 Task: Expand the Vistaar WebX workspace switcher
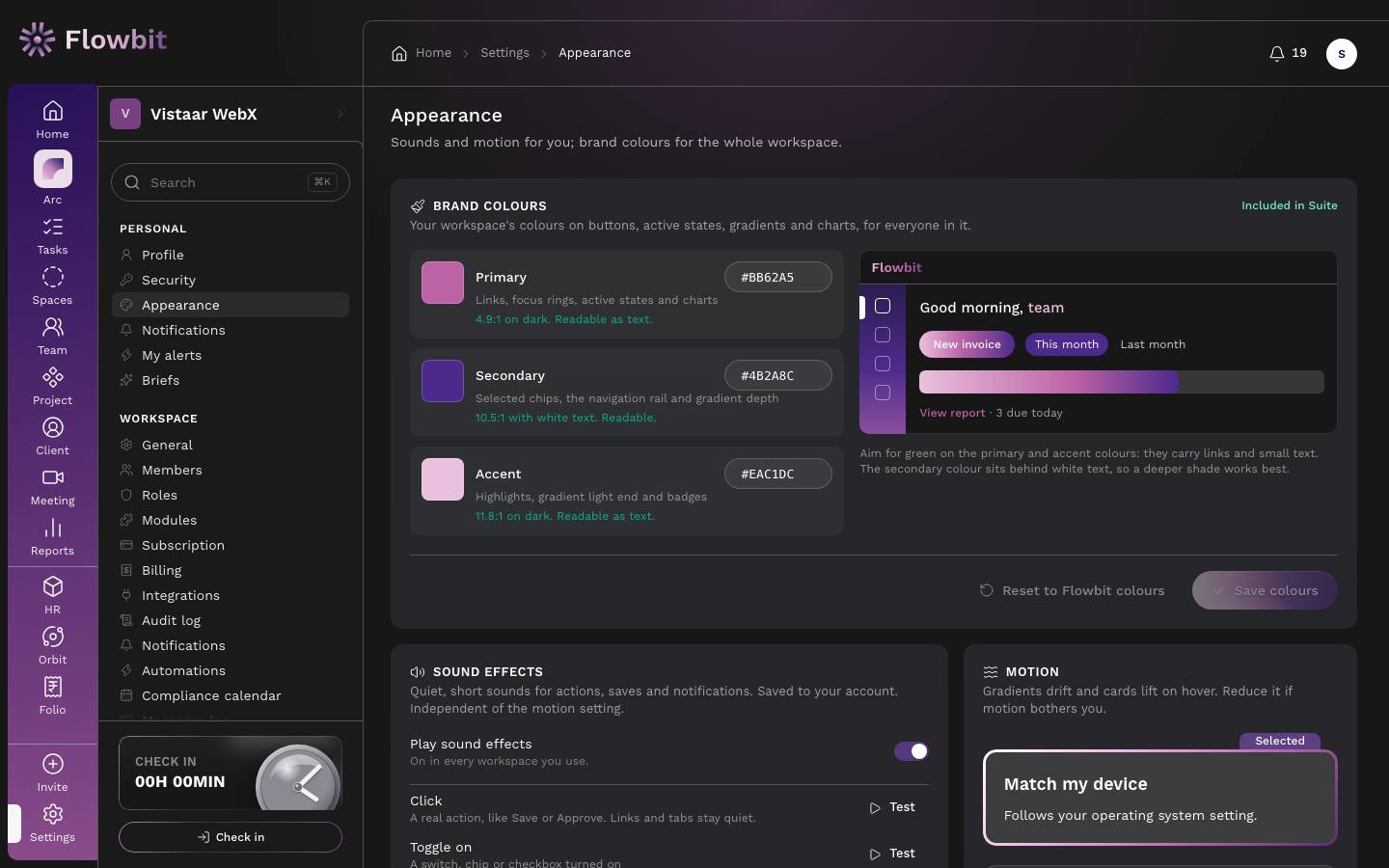pos(231,114)
